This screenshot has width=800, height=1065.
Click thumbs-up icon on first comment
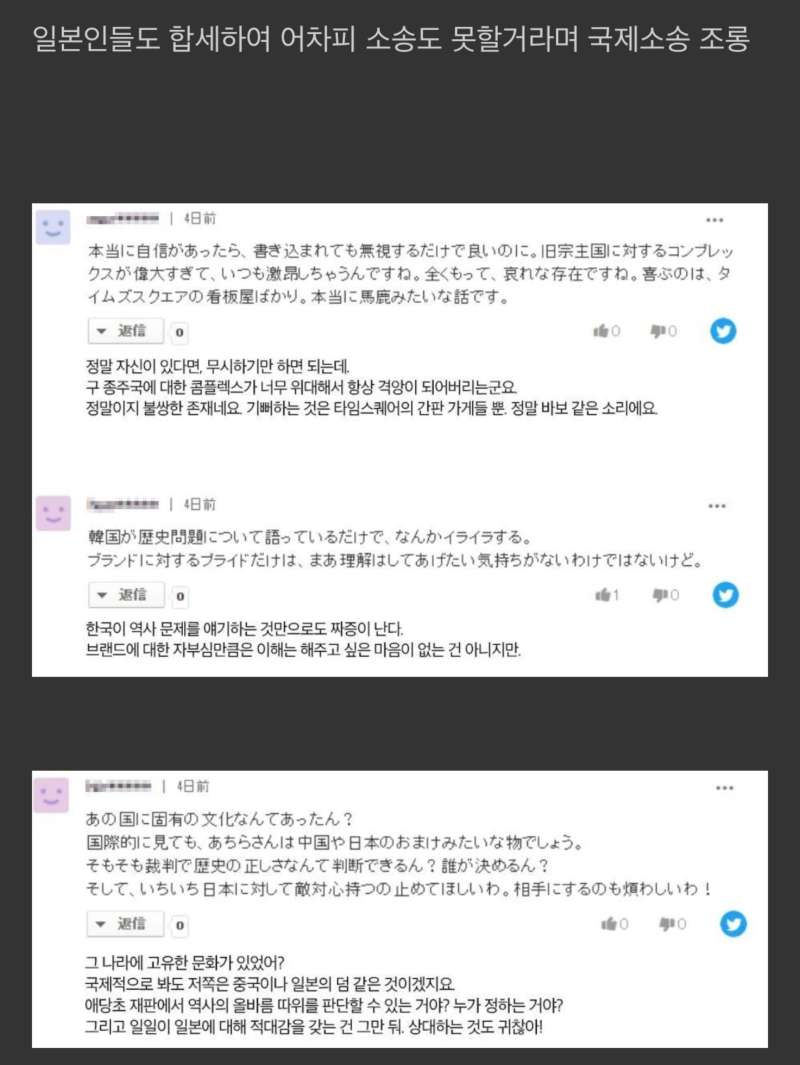[x=600, y=331]
